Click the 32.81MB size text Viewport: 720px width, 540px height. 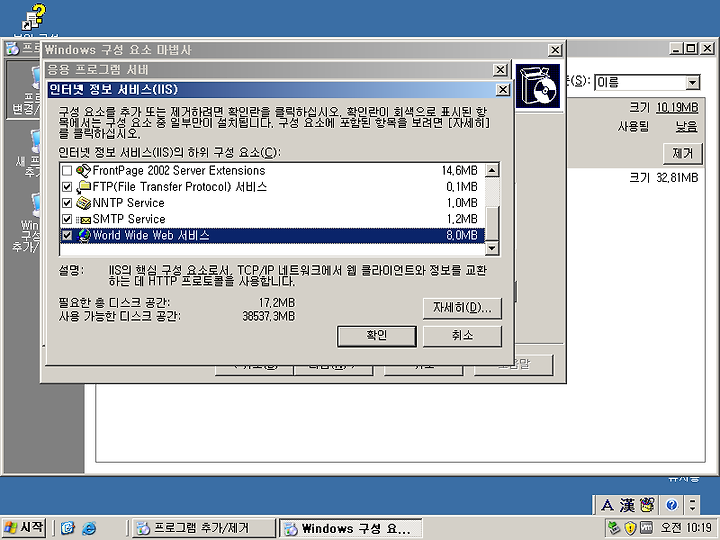coord(677,178)
